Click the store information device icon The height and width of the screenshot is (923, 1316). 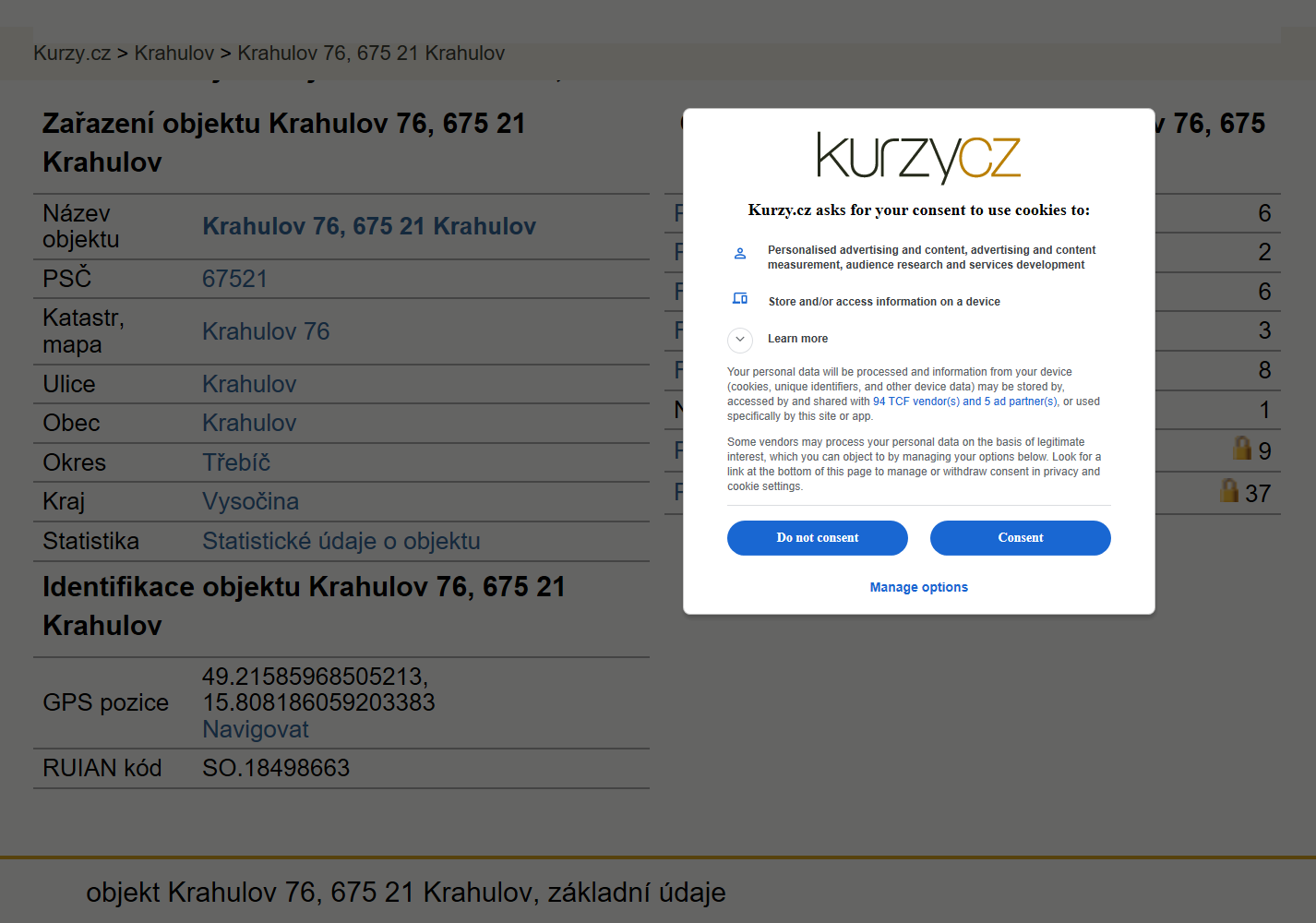tap(739, 298)
